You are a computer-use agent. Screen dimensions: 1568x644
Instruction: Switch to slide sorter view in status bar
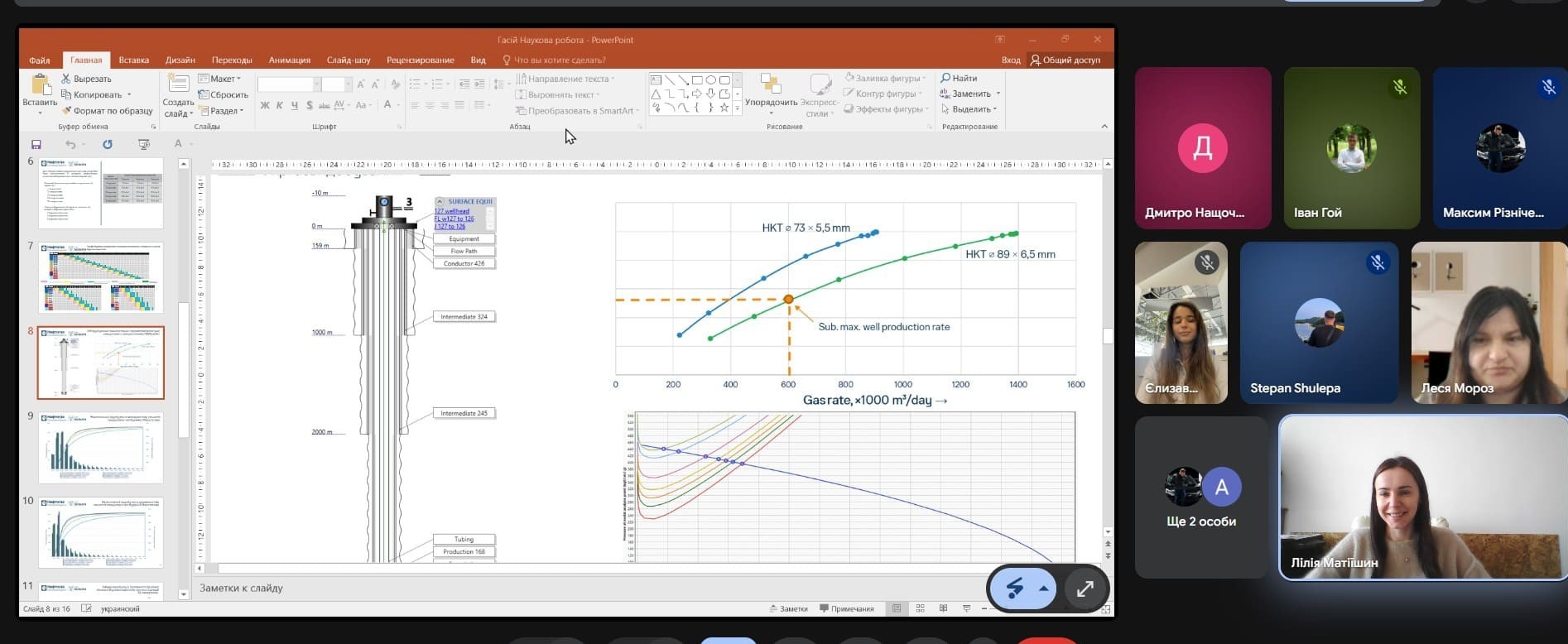[x=920, y=608]
